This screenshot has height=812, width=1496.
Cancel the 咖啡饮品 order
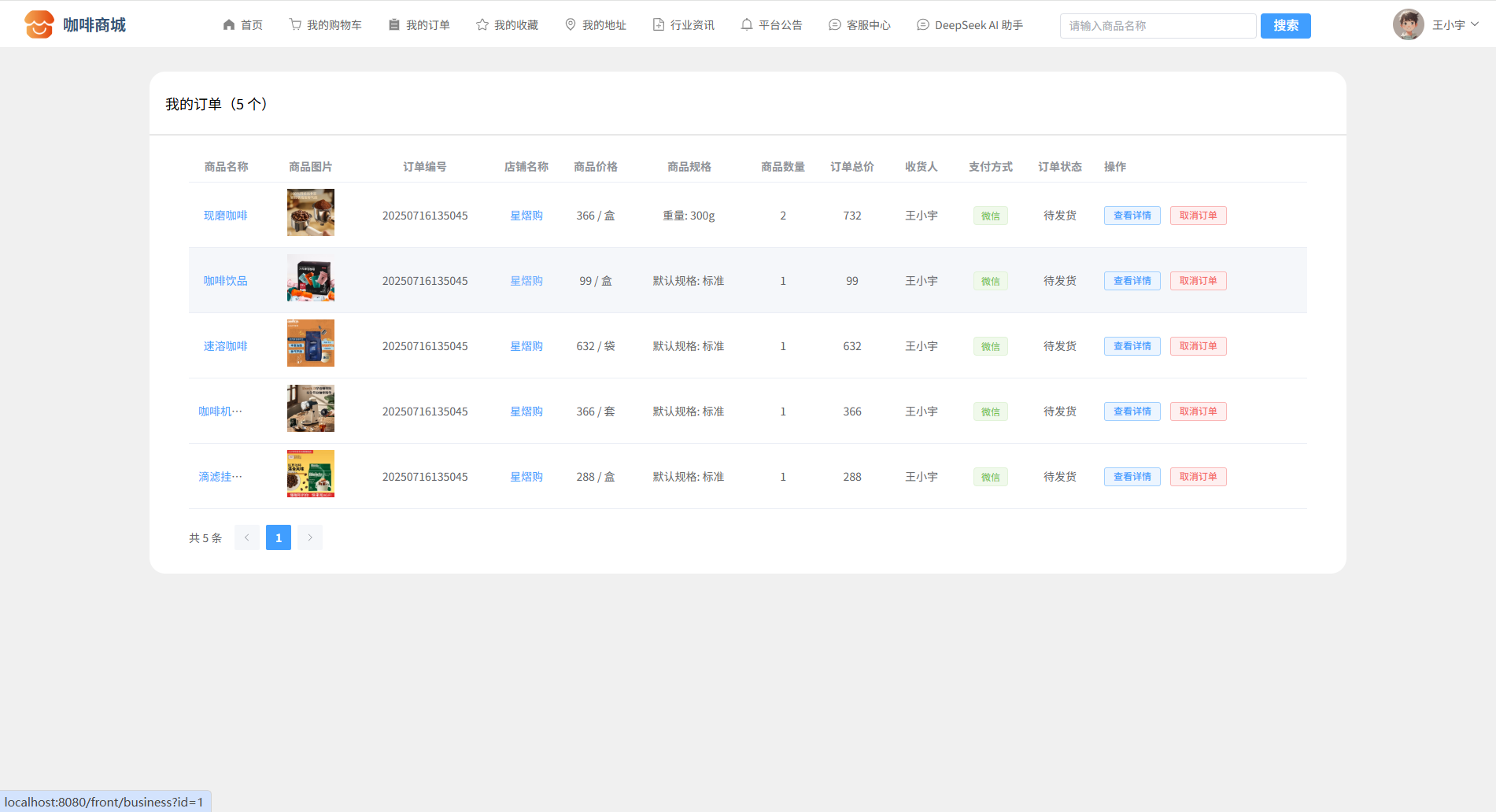1198,281
